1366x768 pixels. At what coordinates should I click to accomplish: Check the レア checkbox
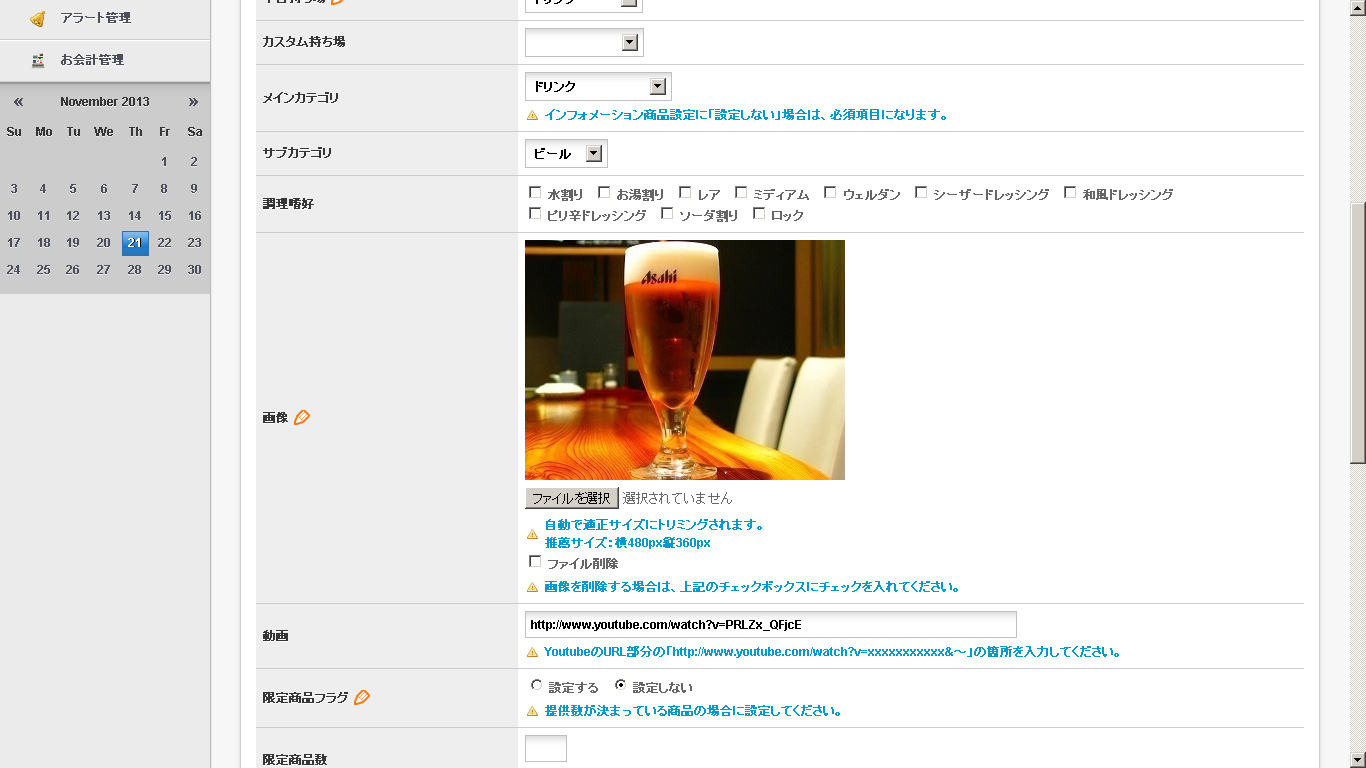(x=685, y=192)
